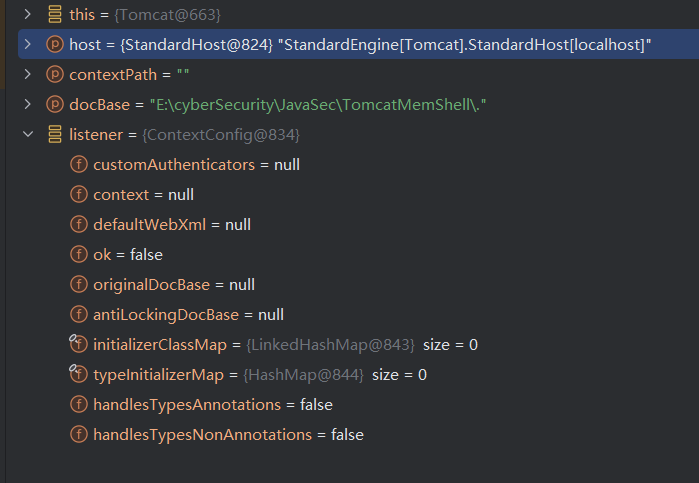The image size is (699, 483).
Task: Select the handlesTypesNonAnnotations field row
Action: coord(228,435)
